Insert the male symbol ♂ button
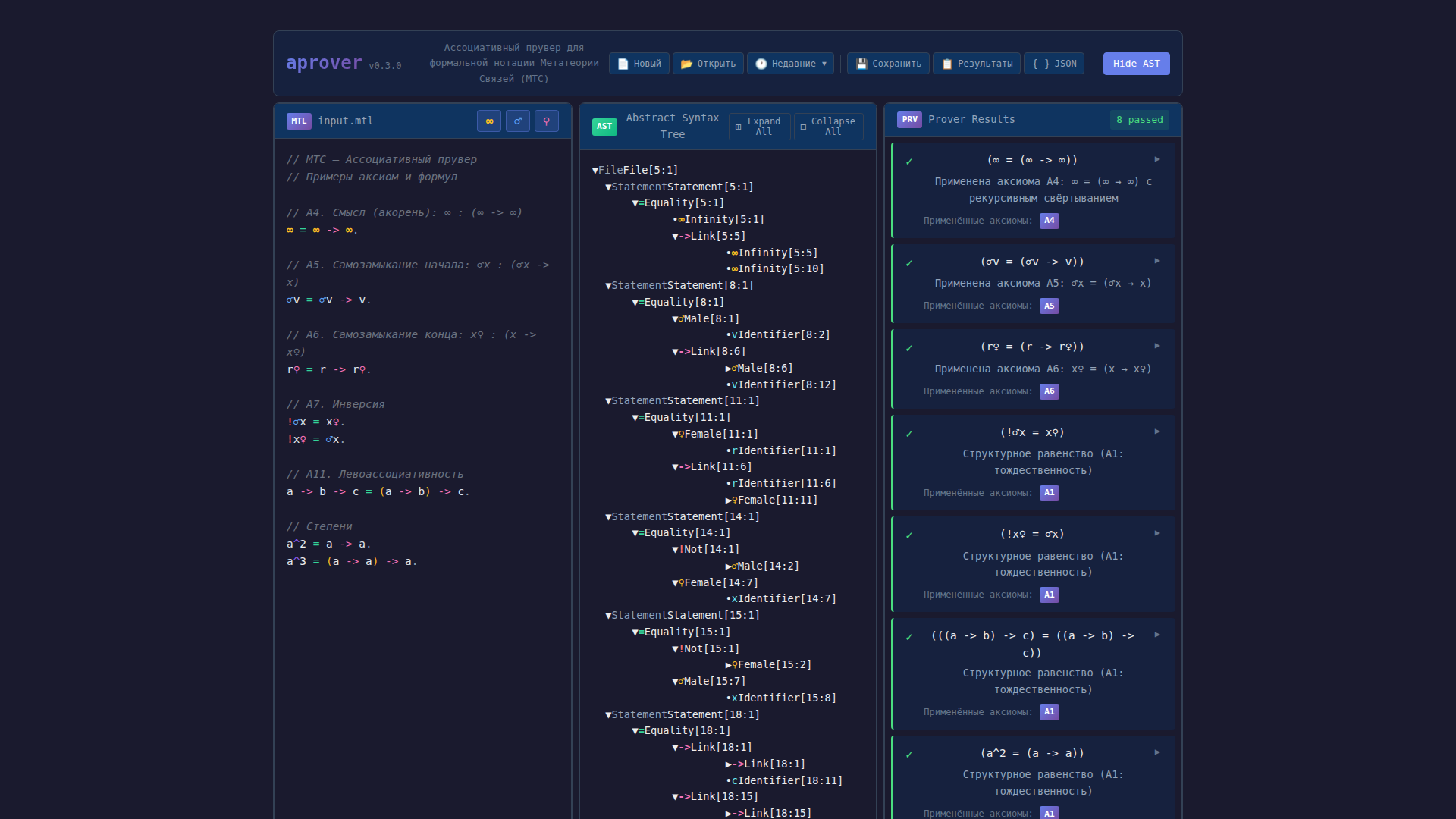This screenshot has width=1456, height=819. tap(518, 121)
